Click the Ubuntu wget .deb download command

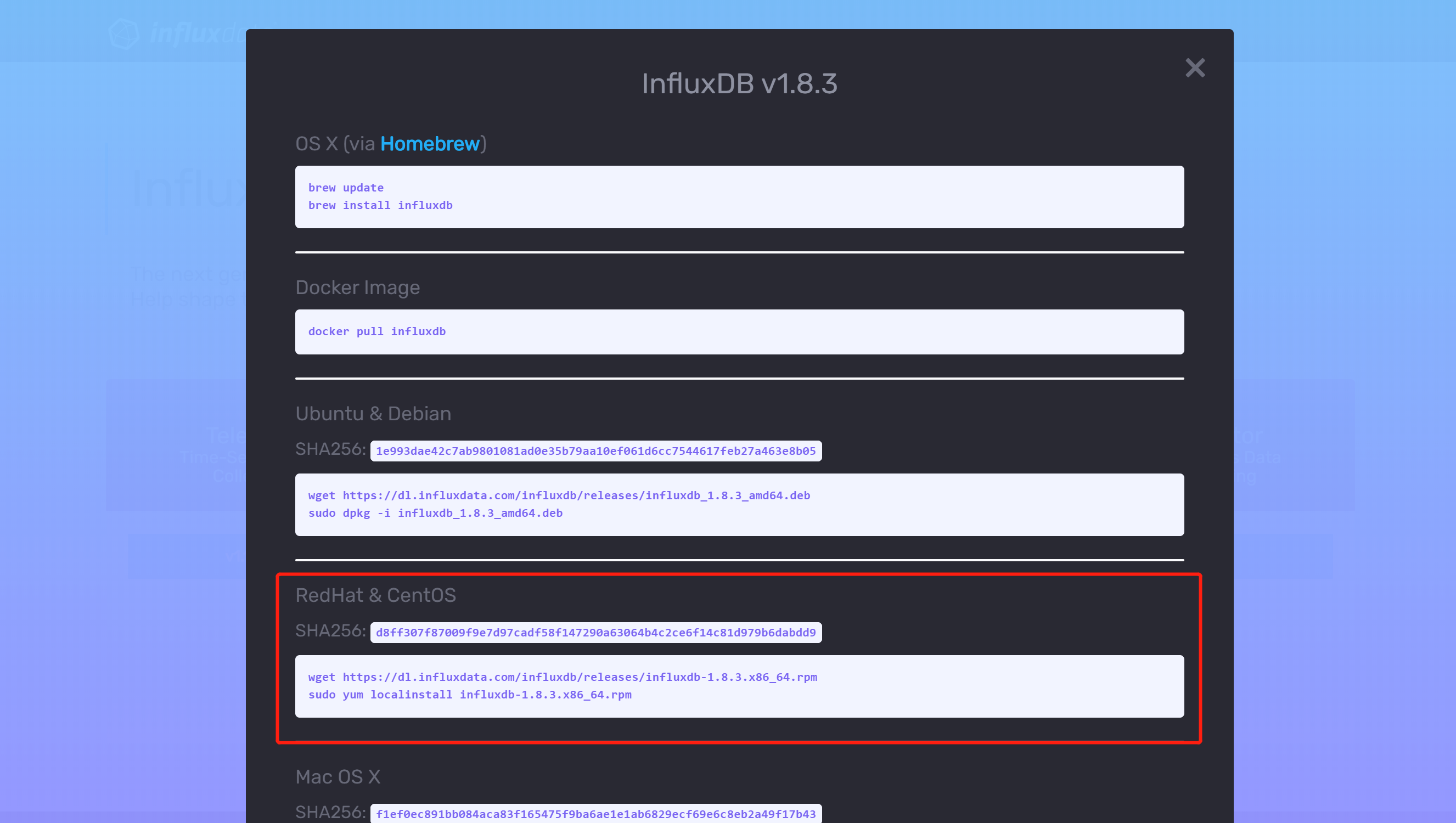click(x=559, y=496)
